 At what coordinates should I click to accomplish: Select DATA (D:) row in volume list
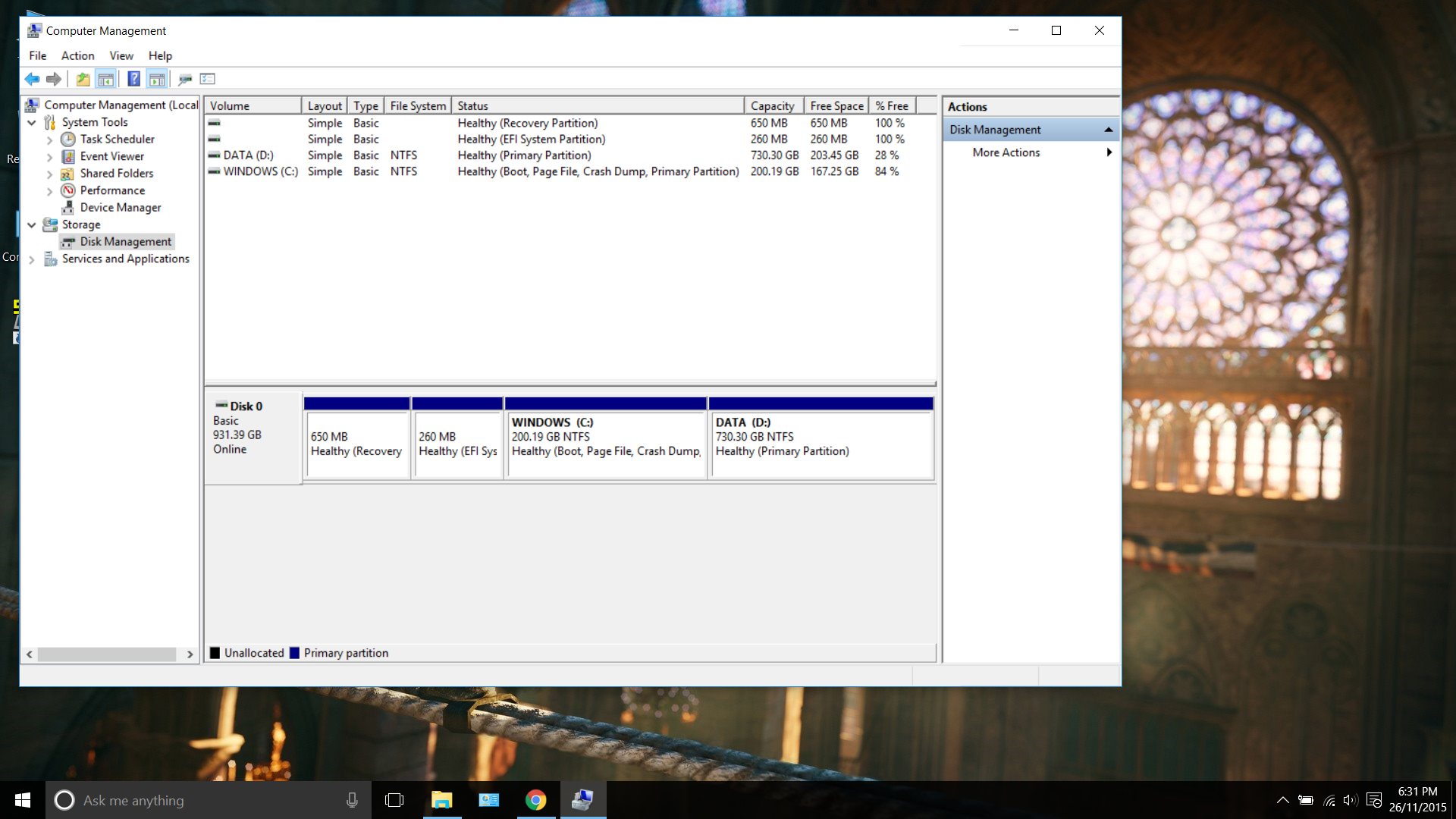coord(248,155)
